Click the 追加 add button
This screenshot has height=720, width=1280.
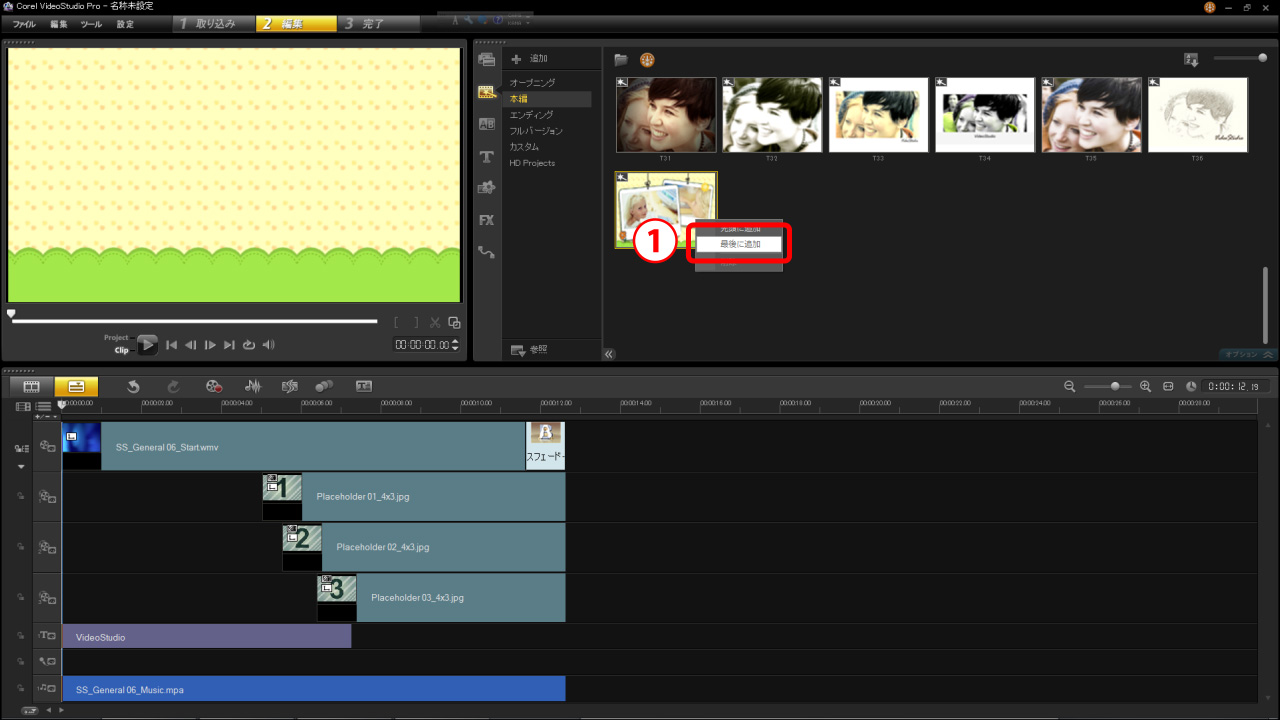coord(530,59)
